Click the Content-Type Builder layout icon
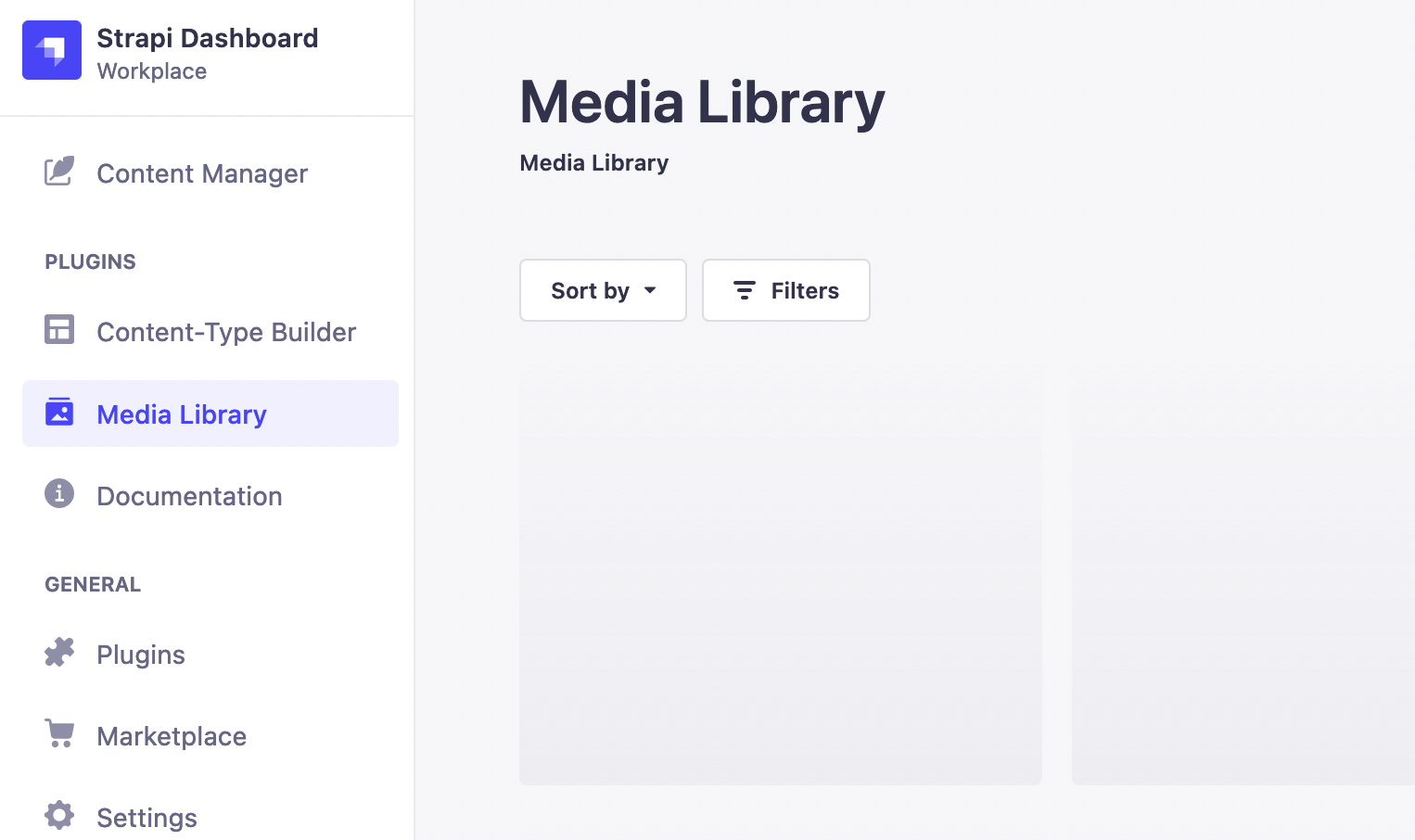This screenshot has width=1415, height=840. [59, 329]
